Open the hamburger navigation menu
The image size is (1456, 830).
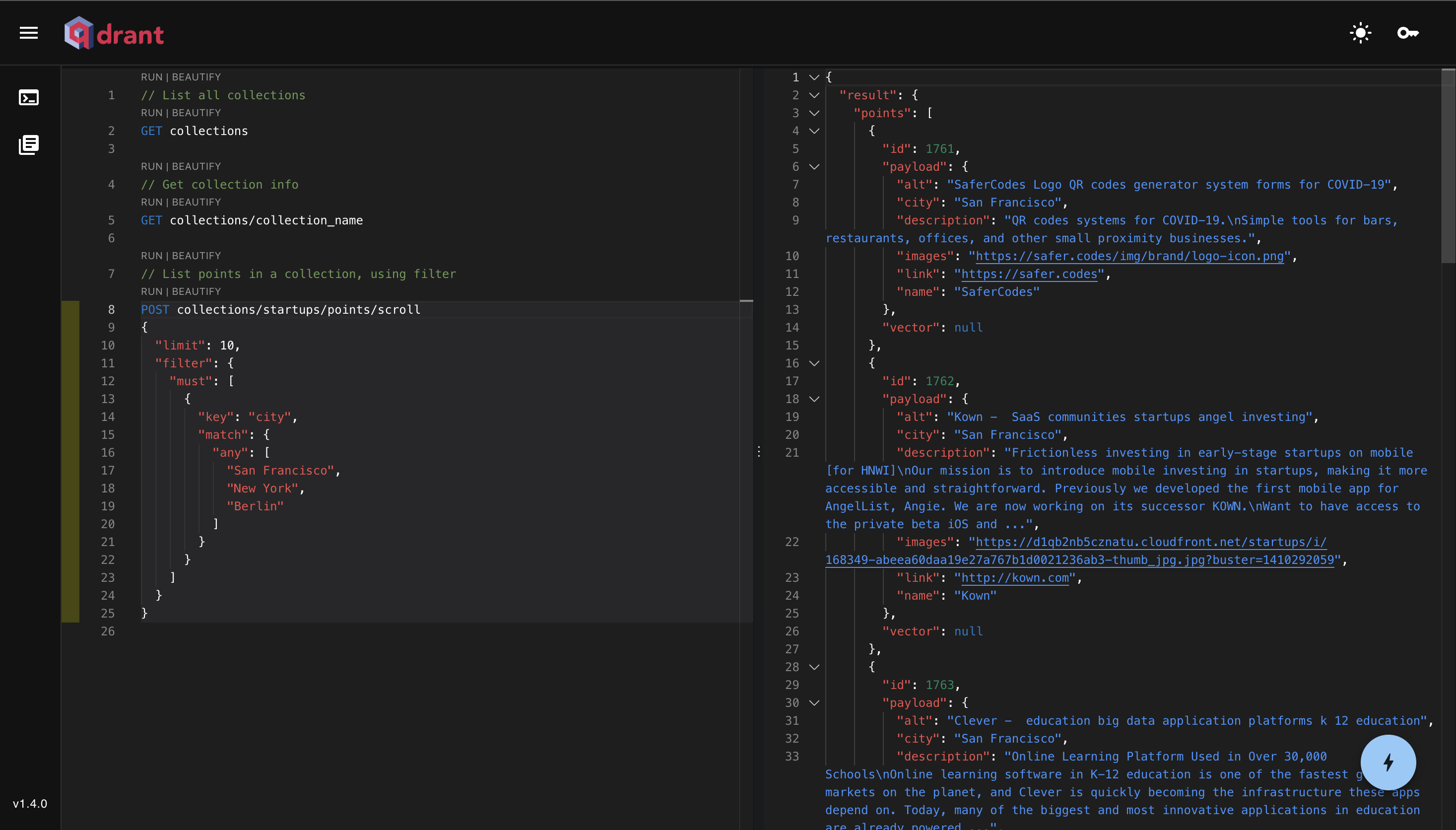click(x=28, y=32)
